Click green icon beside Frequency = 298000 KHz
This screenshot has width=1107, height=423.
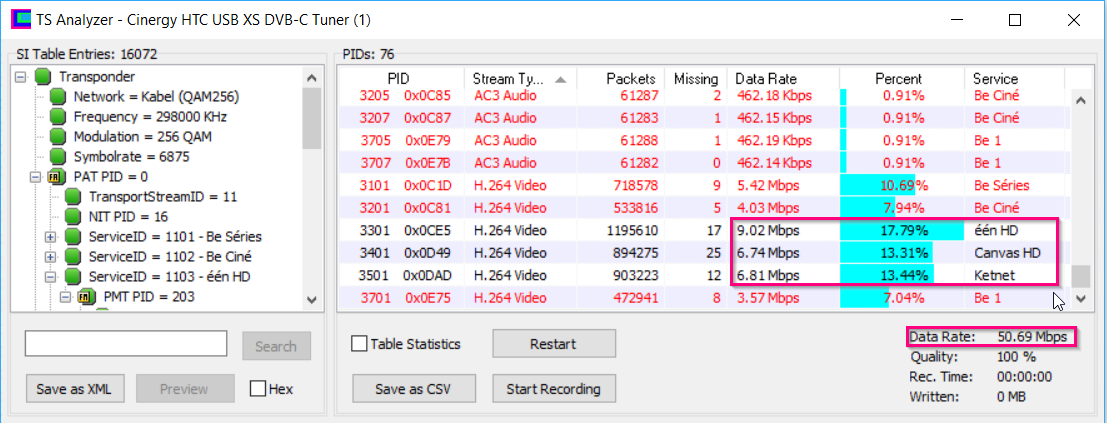[57, 117]
